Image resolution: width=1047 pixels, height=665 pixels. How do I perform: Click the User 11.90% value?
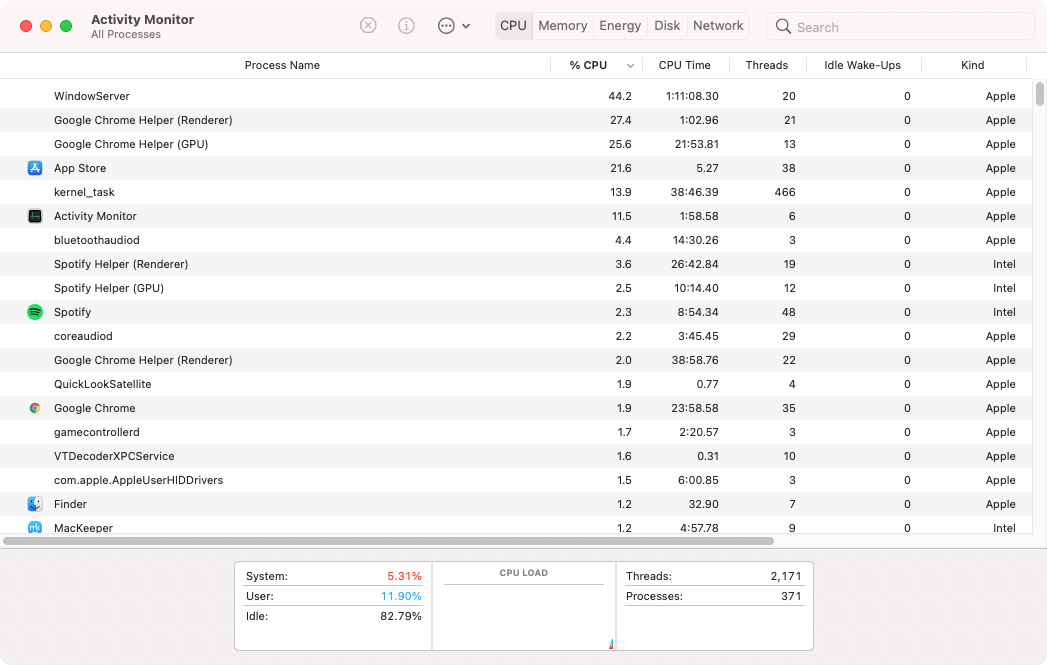click(401, 596)
